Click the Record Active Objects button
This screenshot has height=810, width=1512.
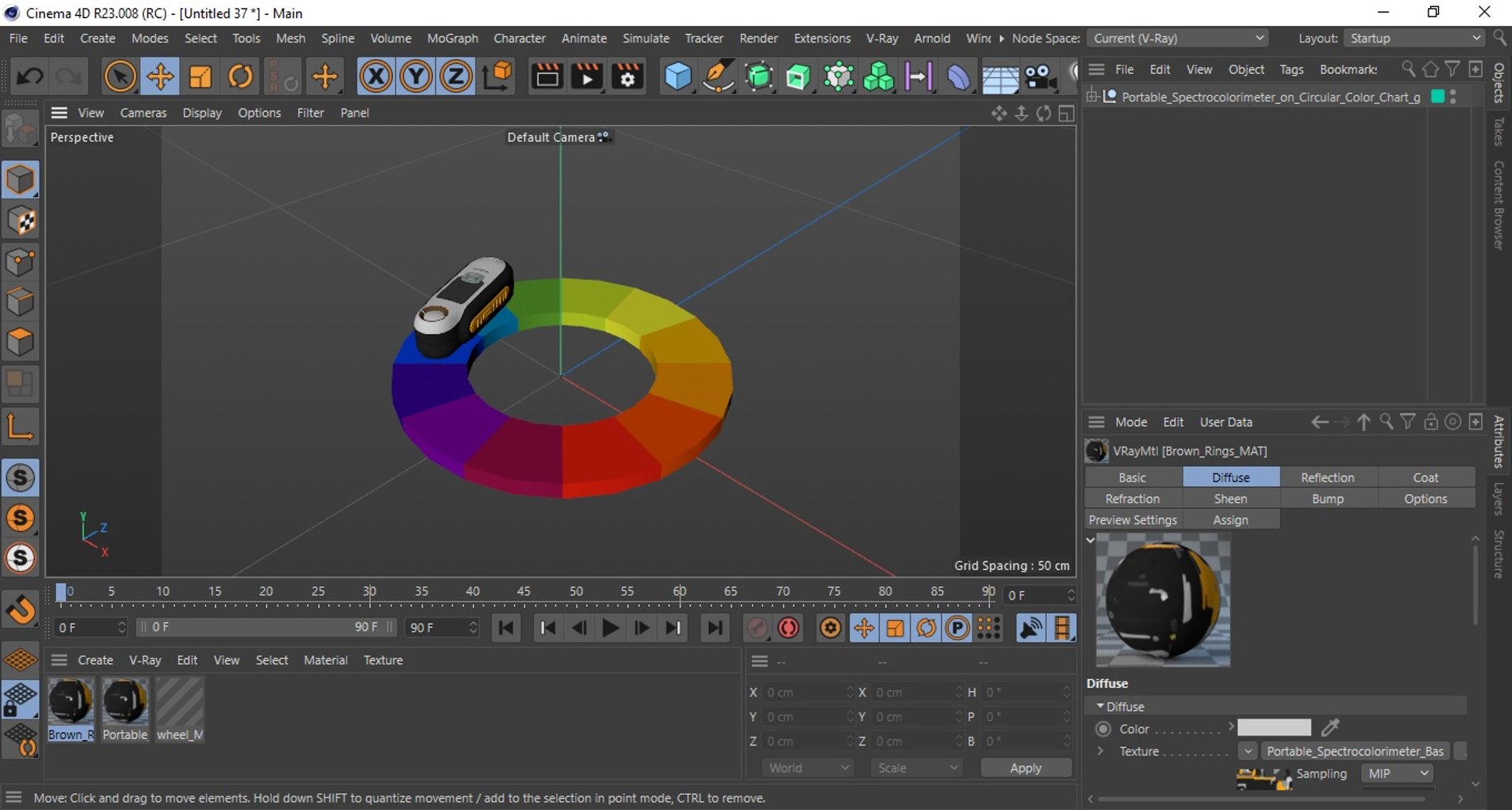pos(788,628)
